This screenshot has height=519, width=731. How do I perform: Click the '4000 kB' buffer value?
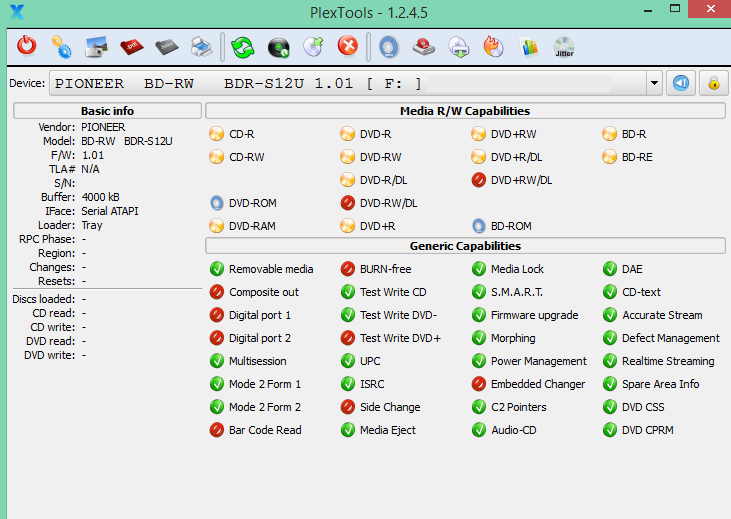point(101,197)
